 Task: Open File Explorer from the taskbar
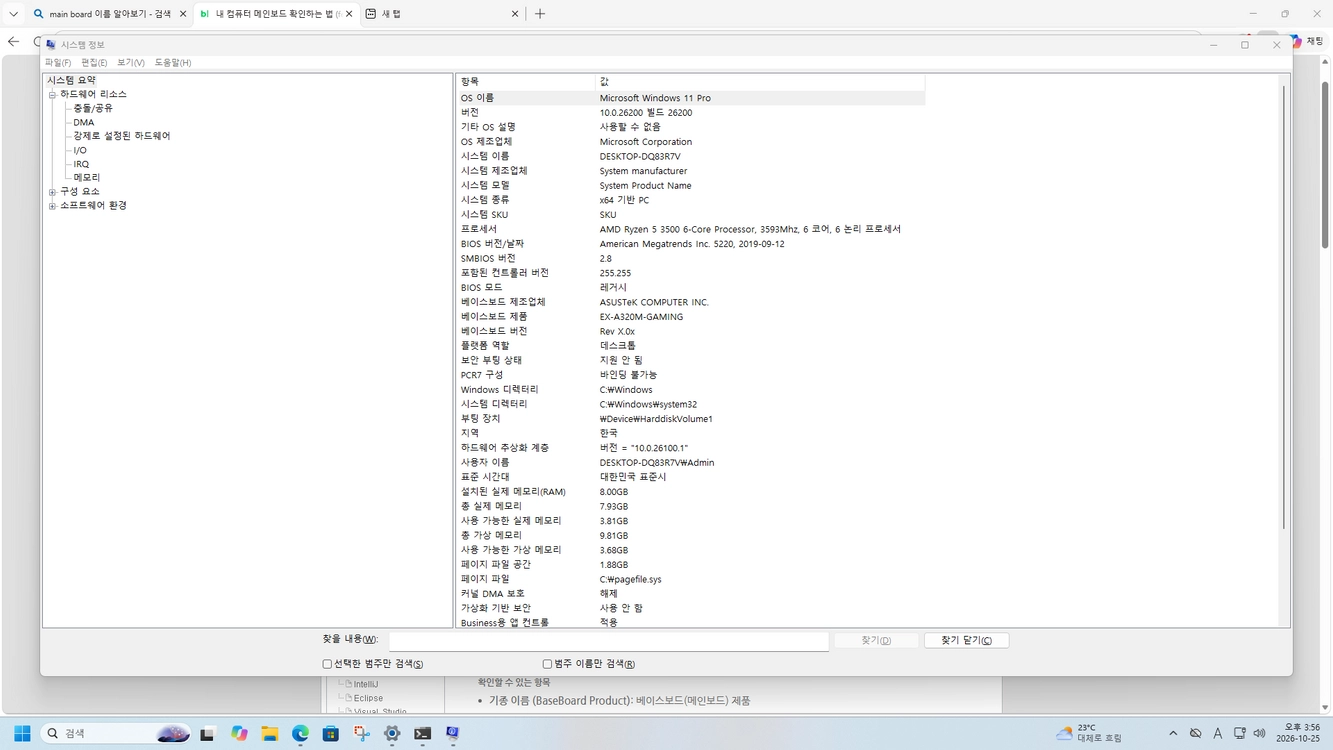[270, 733]
